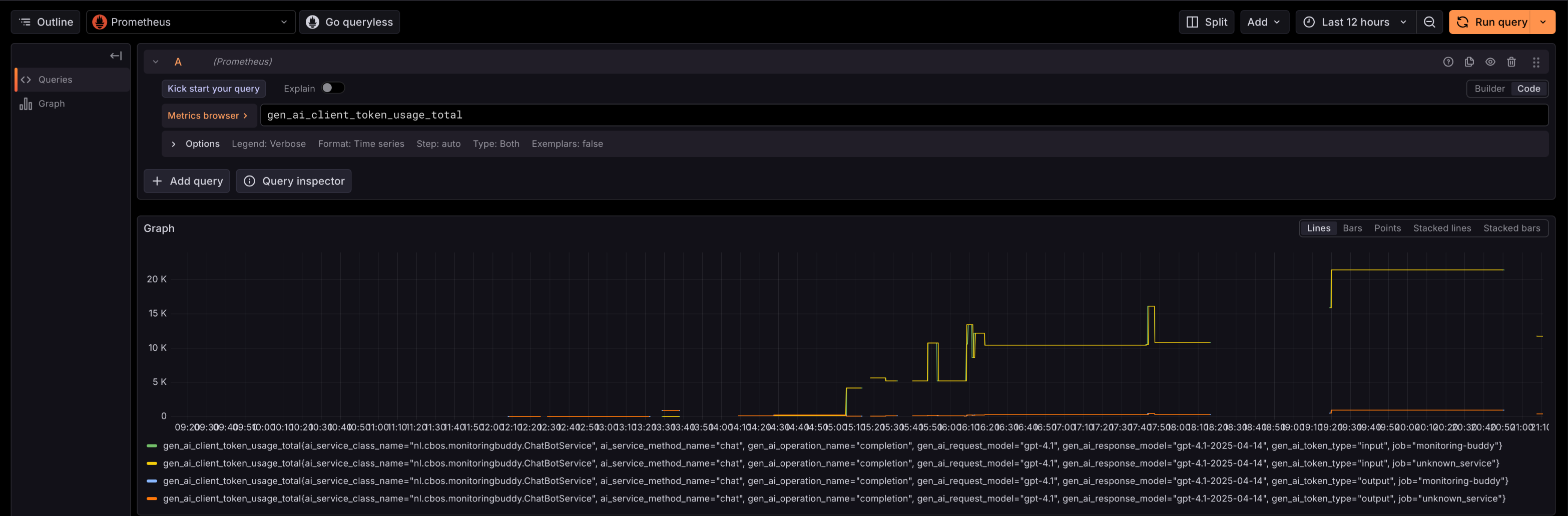
Task: Delete query A with trash icon
Action: 1511,62
